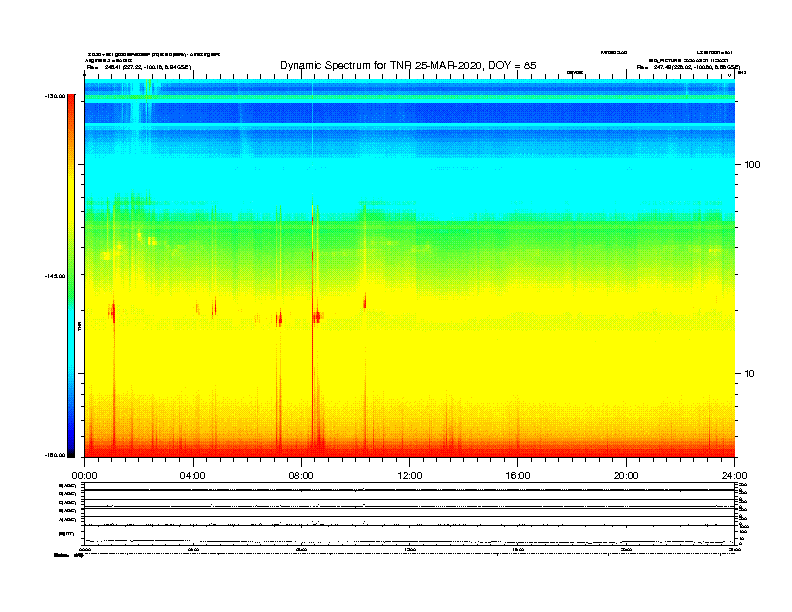Click the "08:00" time axis label

(x=301, y=475)
